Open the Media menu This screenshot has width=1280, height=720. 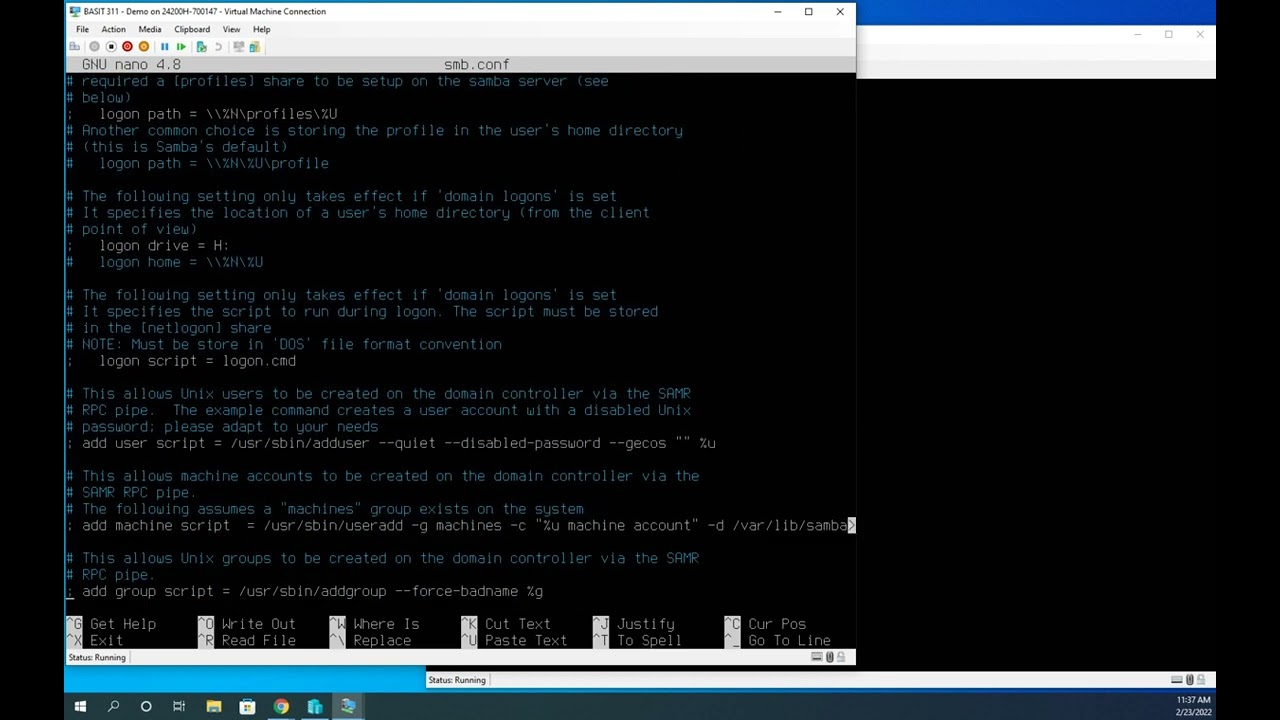150,29
